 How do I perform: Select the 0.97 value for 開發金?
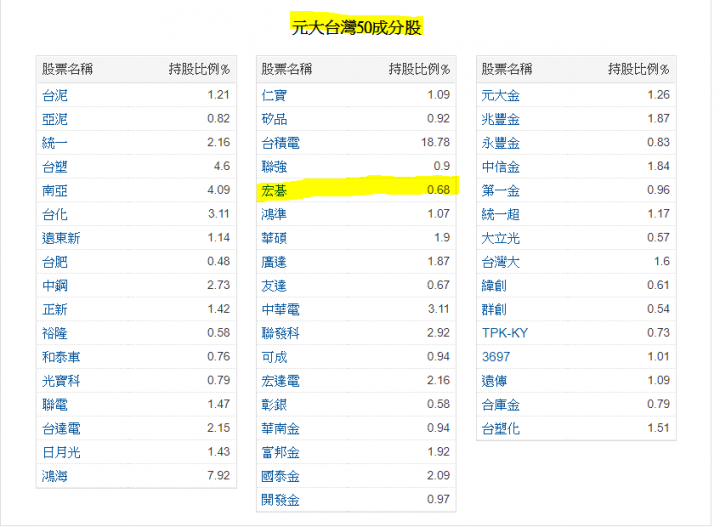click(x=439, y=499)
